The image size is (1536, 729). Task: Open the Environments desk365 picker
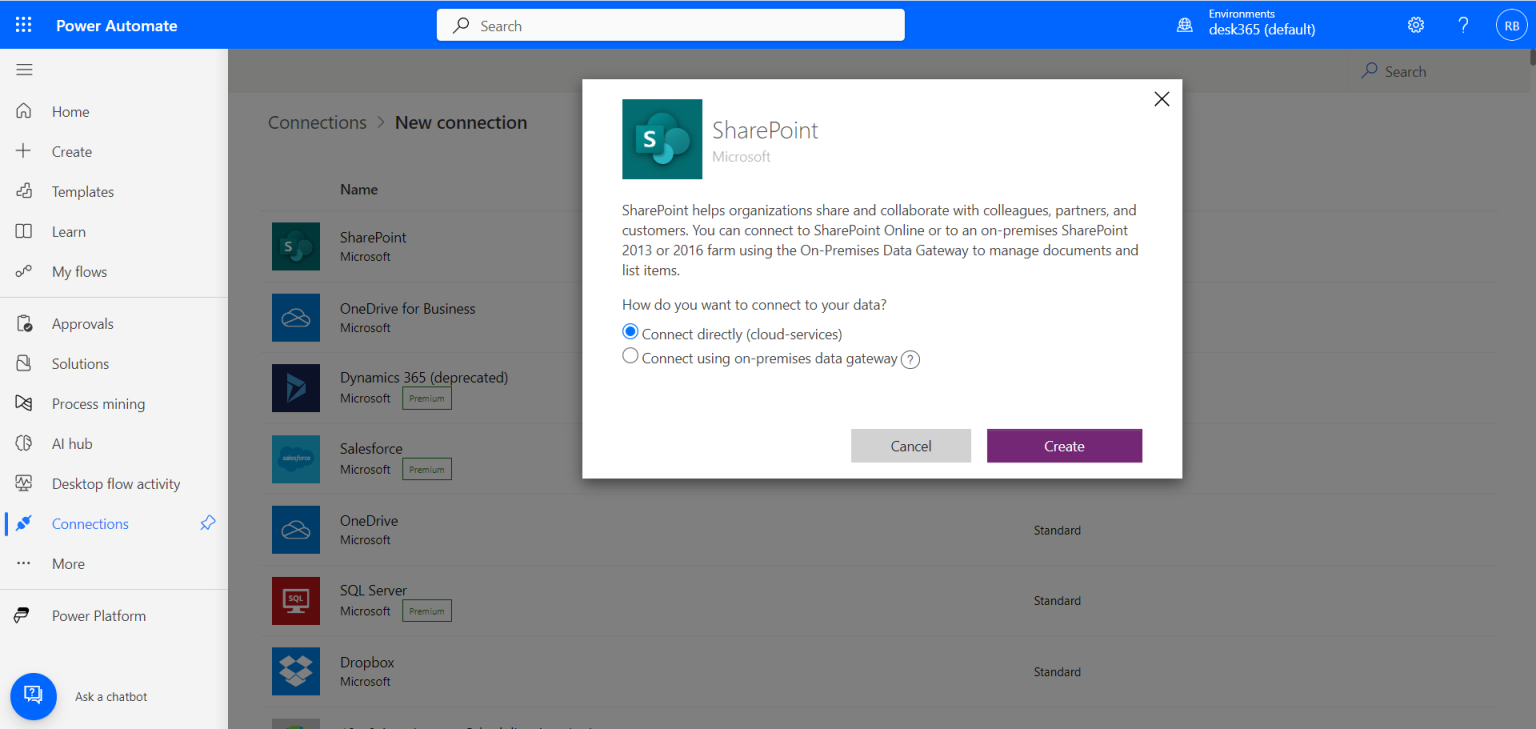pyautogui.click(x=1248, y=23)
